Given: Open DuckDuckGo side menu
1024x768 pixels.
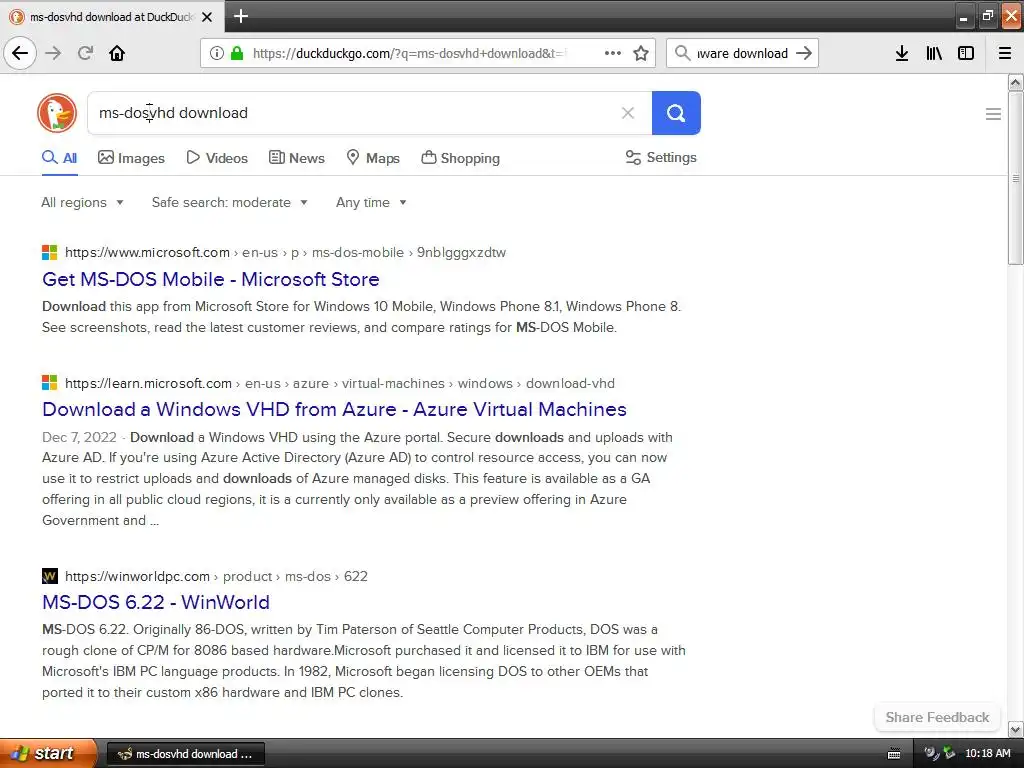Looking at the screenshot, I should point(993,114).
